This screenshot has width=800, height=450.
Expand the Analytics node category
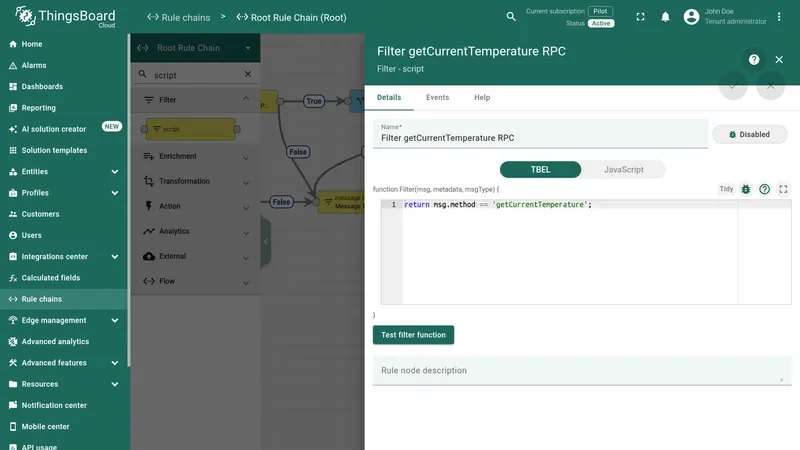[195, 232]
